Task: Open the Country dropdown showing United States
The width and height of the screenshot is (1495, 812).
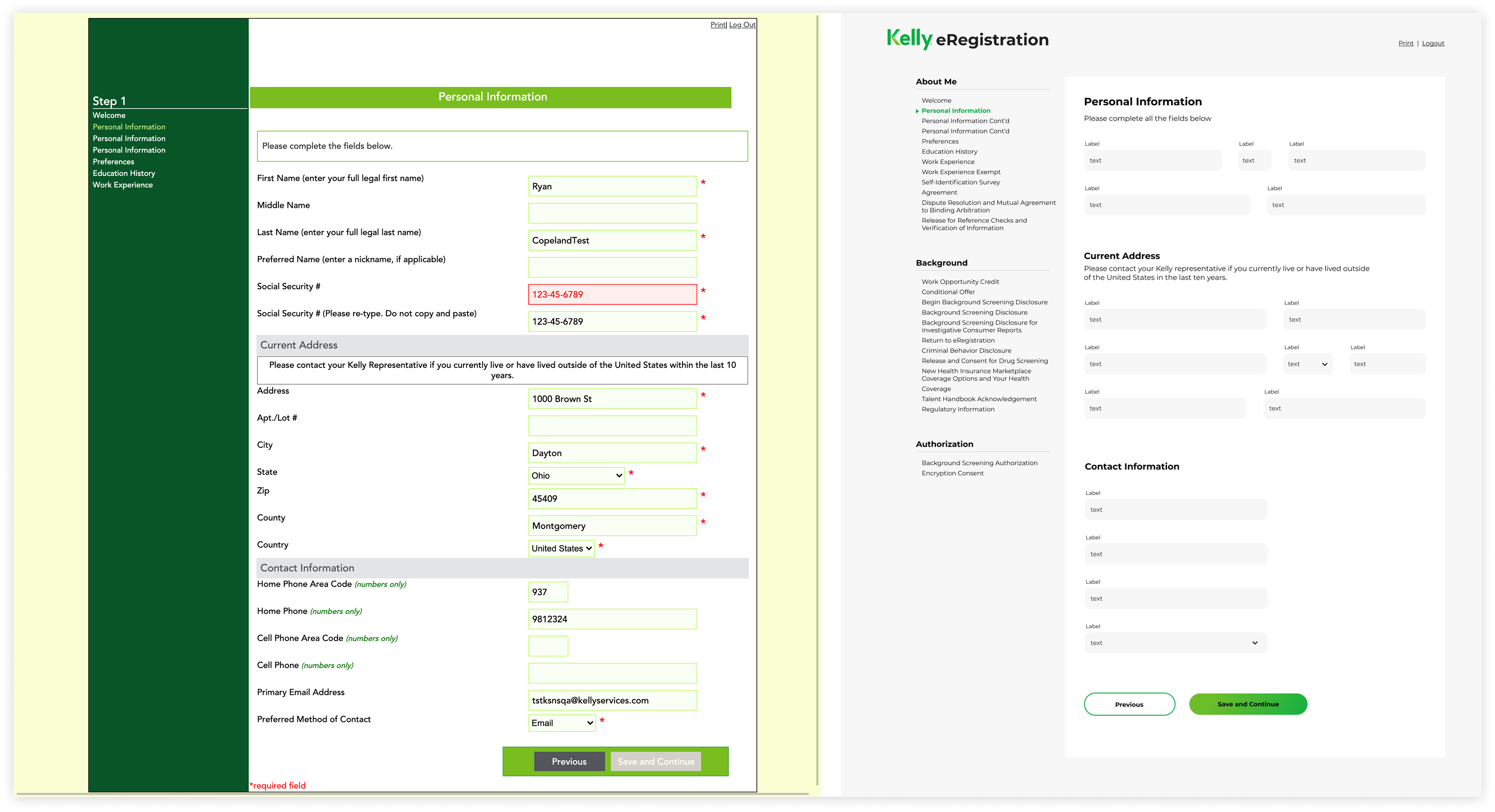Action: (561, 548)
